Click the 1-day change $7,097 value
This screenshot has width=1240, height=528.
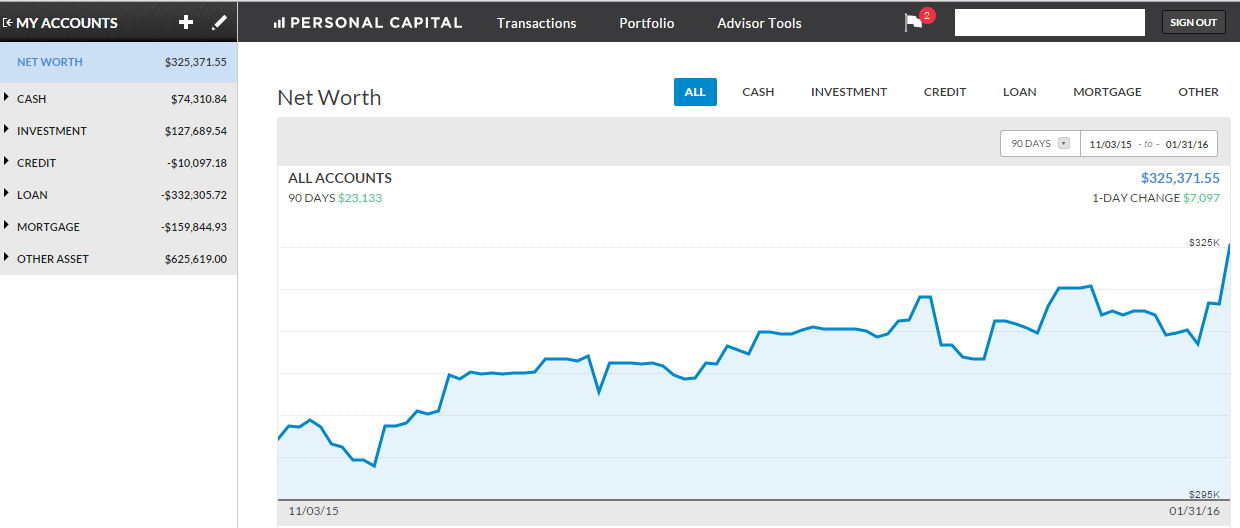[x=1201, y=198]
